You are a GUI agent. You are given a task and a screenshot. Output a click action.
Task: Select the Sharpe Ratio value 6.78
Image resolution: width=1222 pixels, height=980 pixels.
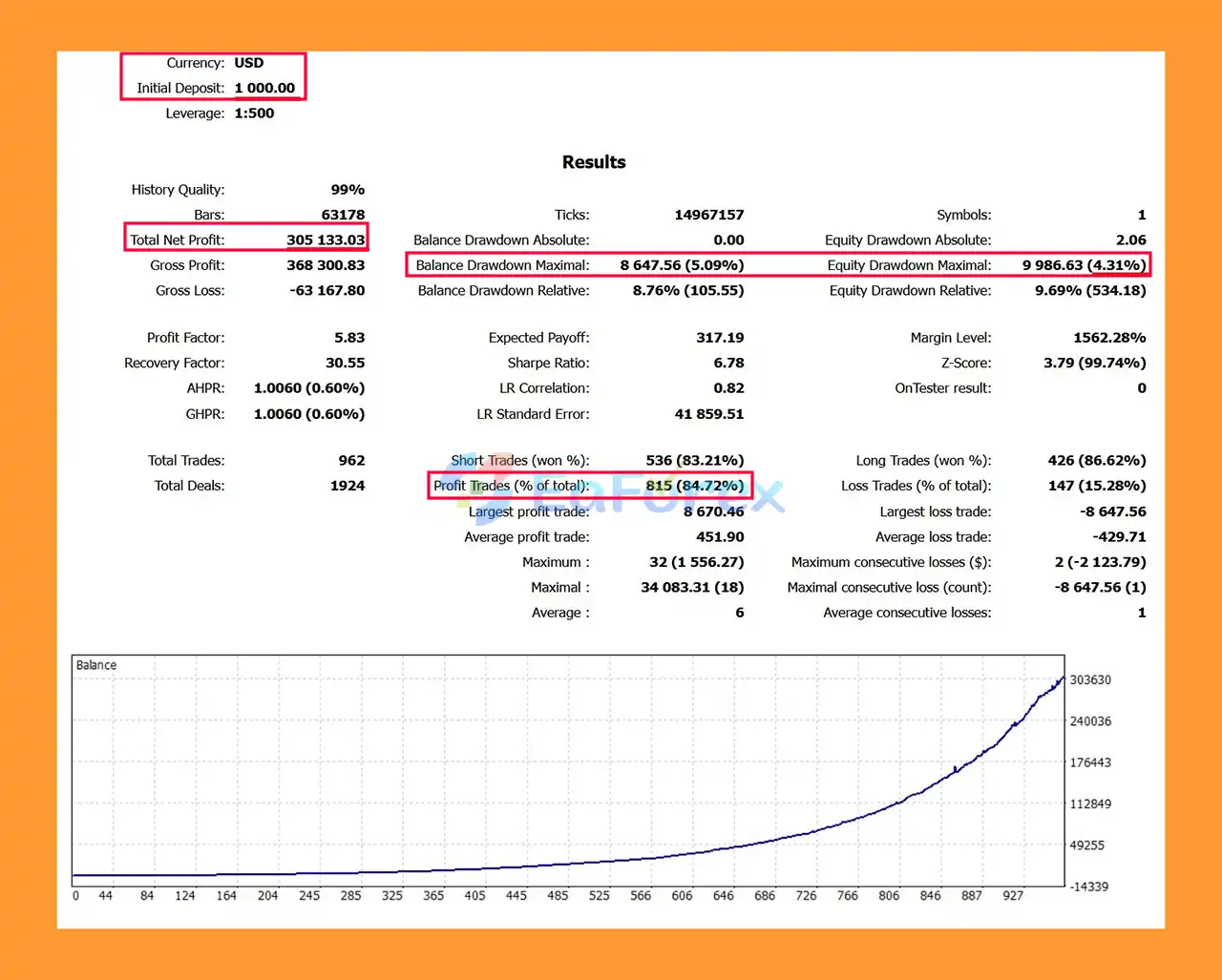[728, 363]
